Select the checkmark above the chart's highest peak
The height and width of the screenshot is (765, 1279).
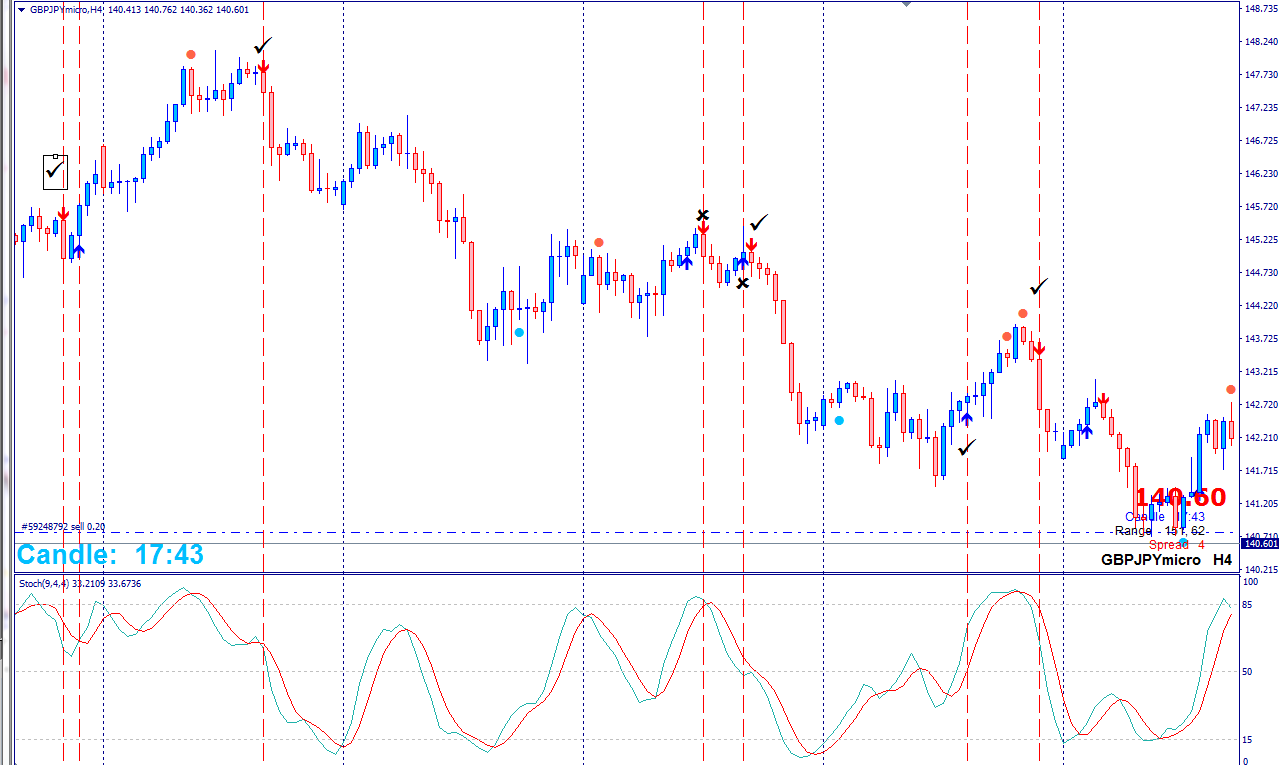click(263, 46)
